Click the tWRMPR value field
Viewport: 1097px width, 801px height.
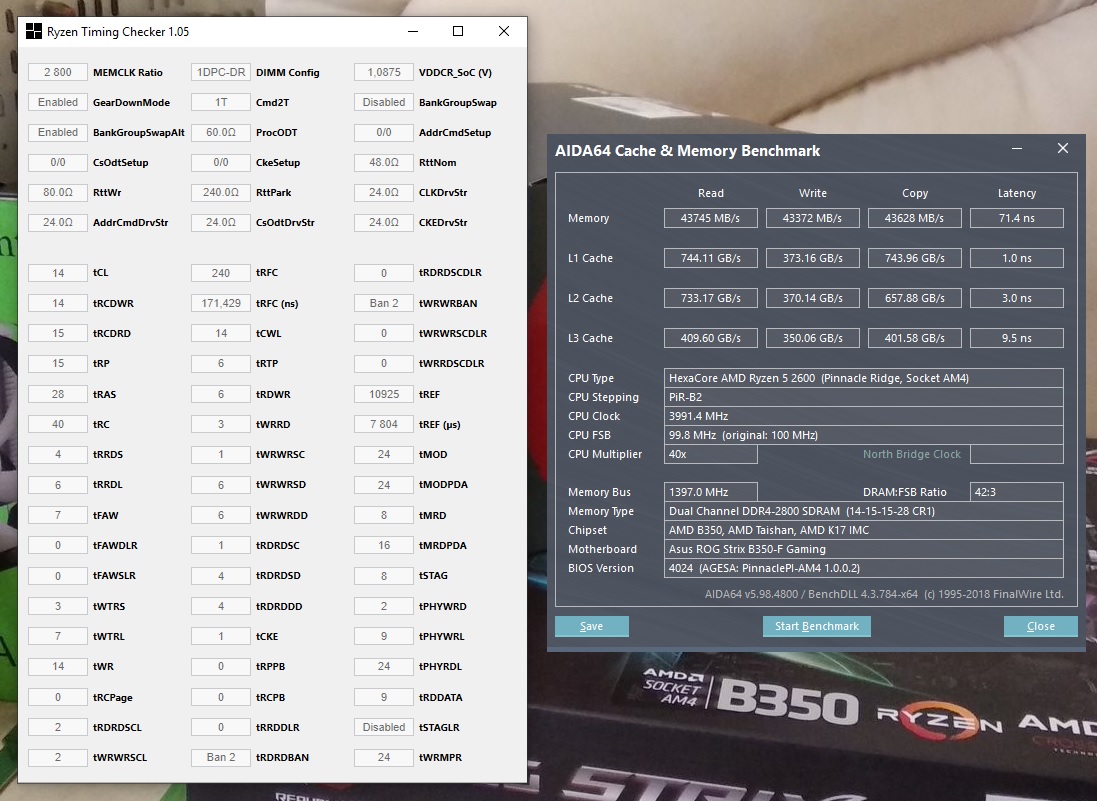click(x=384, y=758)
